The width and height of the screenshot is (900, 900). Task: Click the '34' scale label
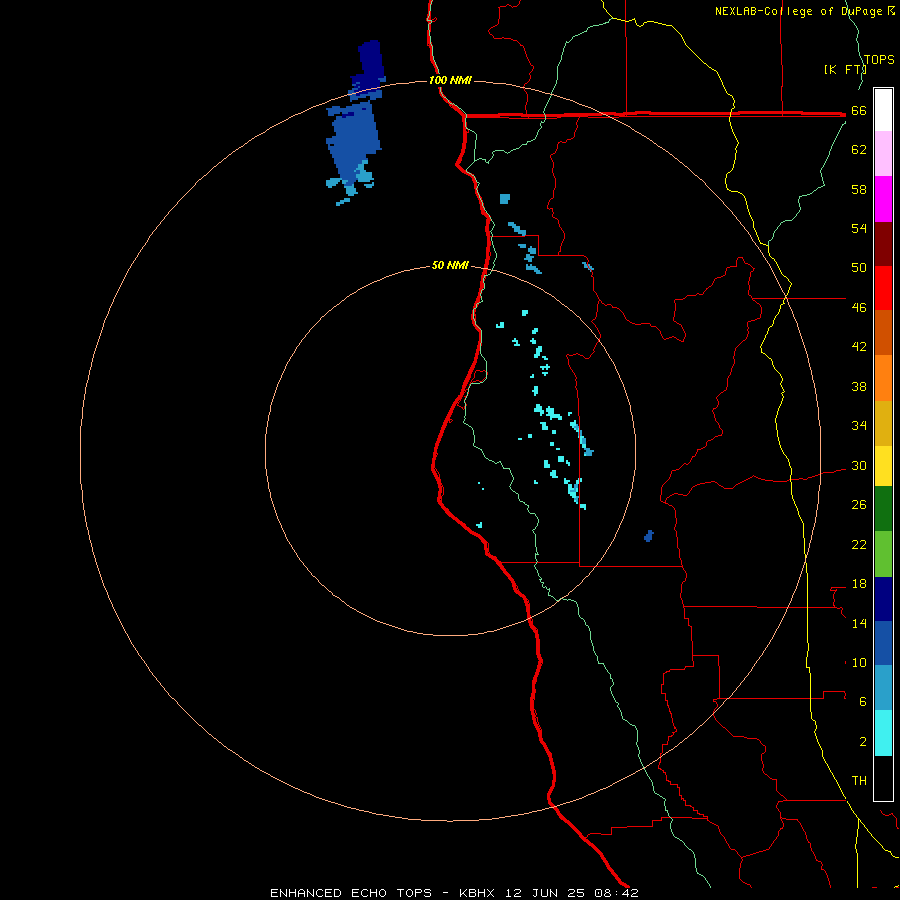coord(859,426)
